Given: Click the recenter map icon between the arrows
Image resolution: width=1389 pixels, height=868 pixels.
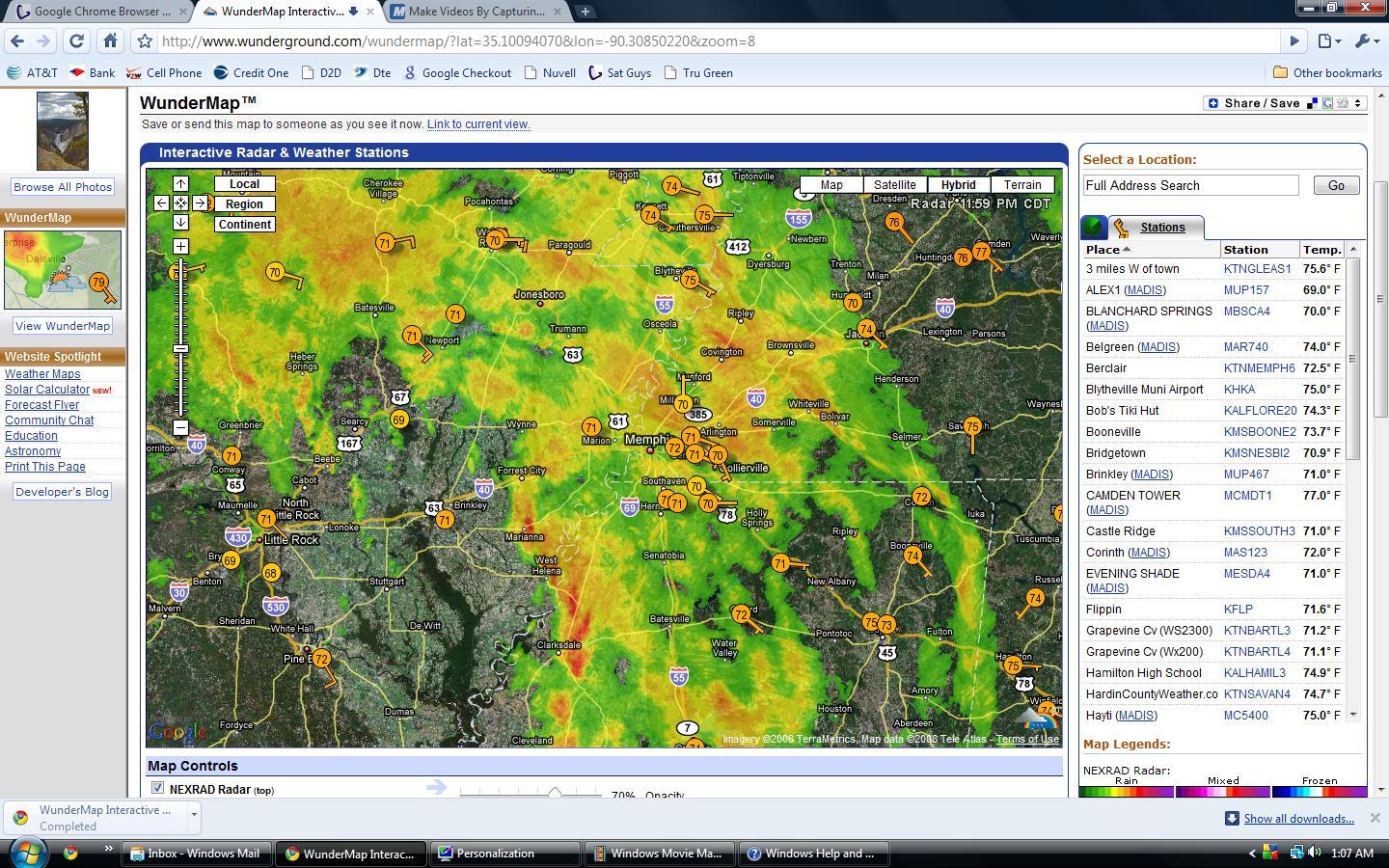Looking at the screenshot, I should click(180, 203).
